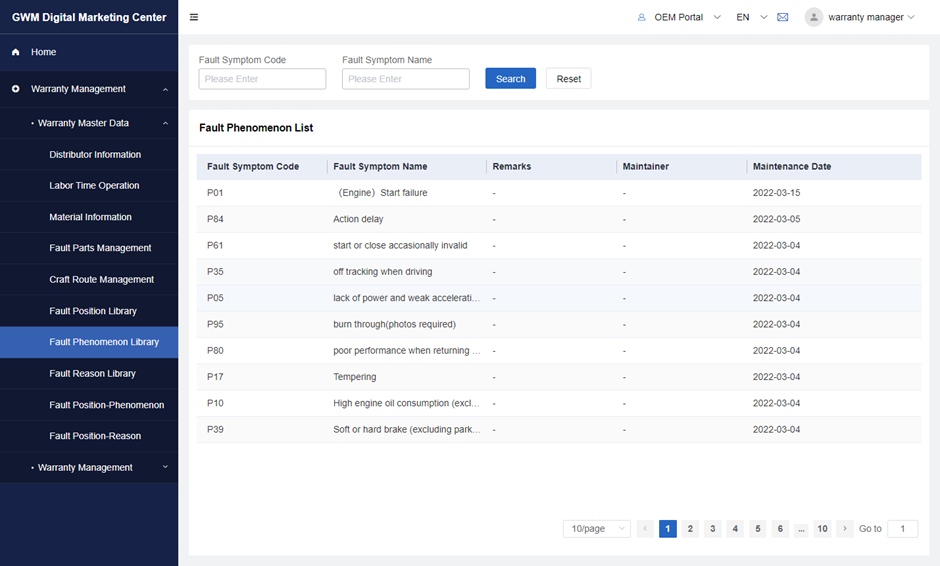Screen dimensions: 940x566
Task: Select 'off tracking when driving' cell
Action: [x=382, y=272]
